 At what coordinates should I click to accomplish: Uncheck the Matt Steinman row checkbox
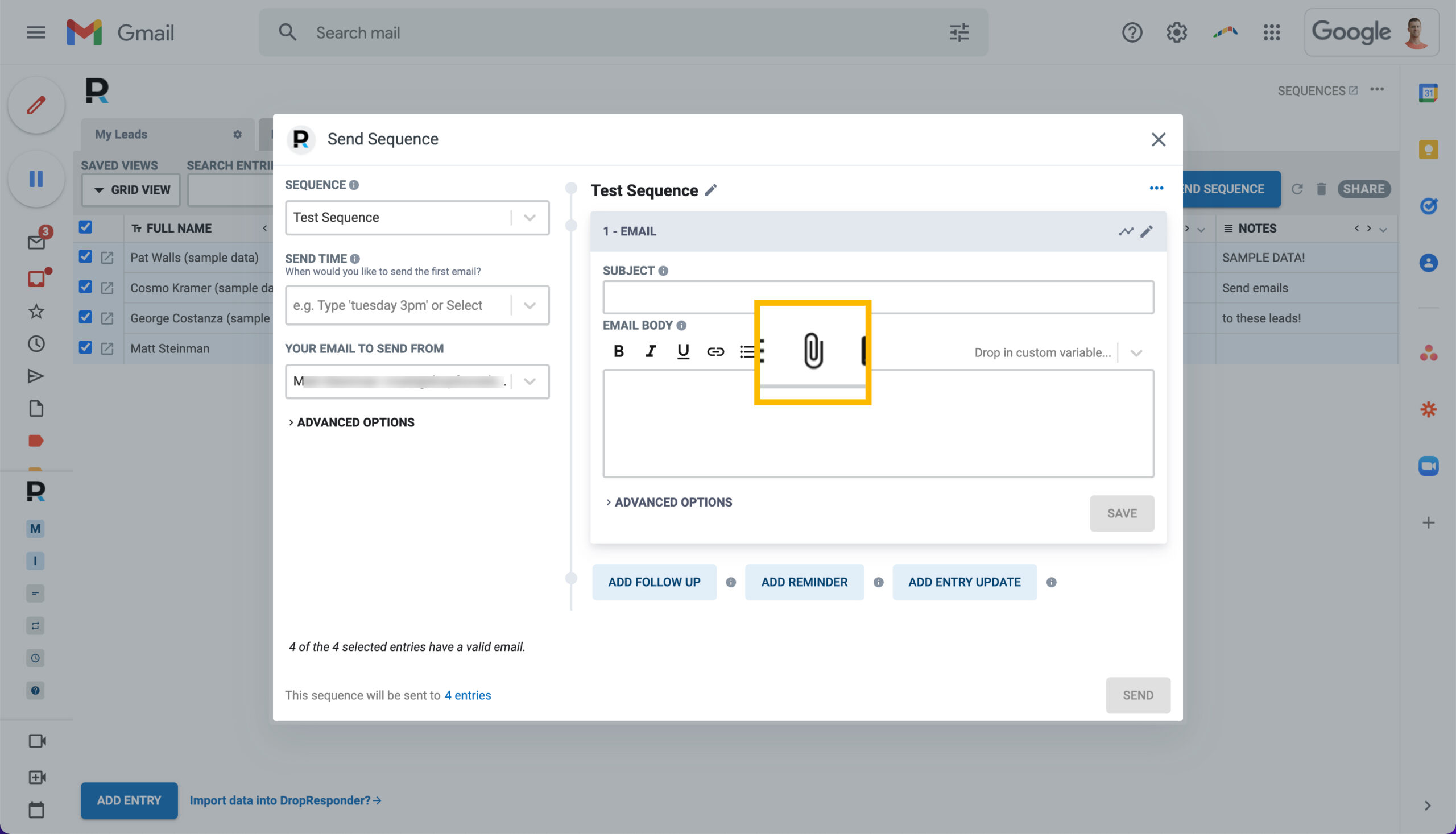[85, 348]
